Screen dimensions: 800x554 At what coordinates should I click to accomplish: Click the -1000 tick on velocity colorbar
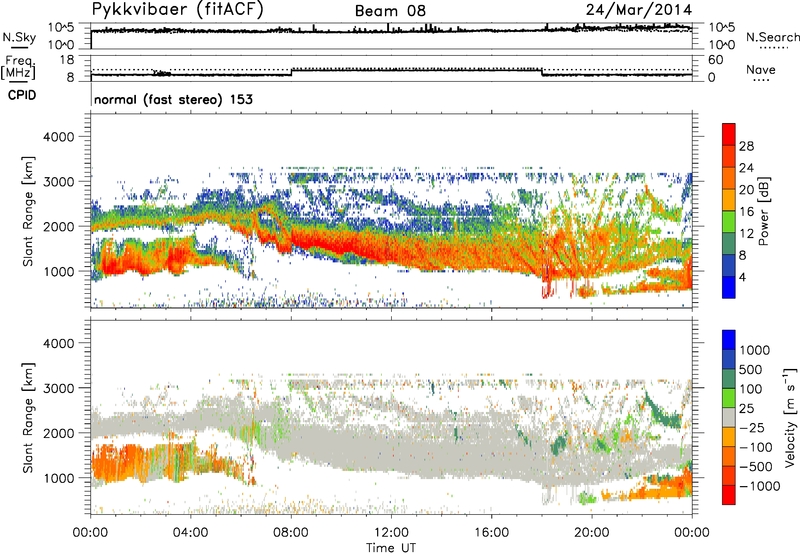pyautogui.click(x=759, y=486)
